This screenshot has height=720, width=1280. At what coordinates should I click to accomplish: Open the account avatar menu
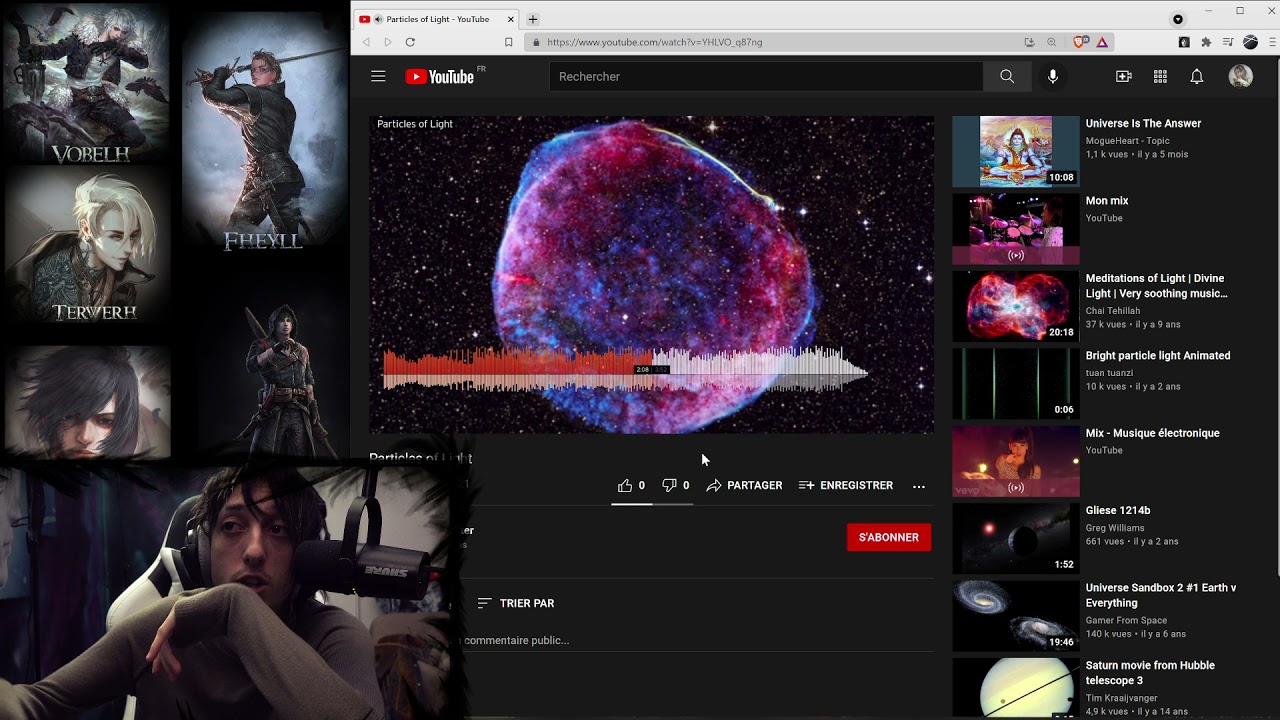pyautogui.click(x=1241, y=76)
